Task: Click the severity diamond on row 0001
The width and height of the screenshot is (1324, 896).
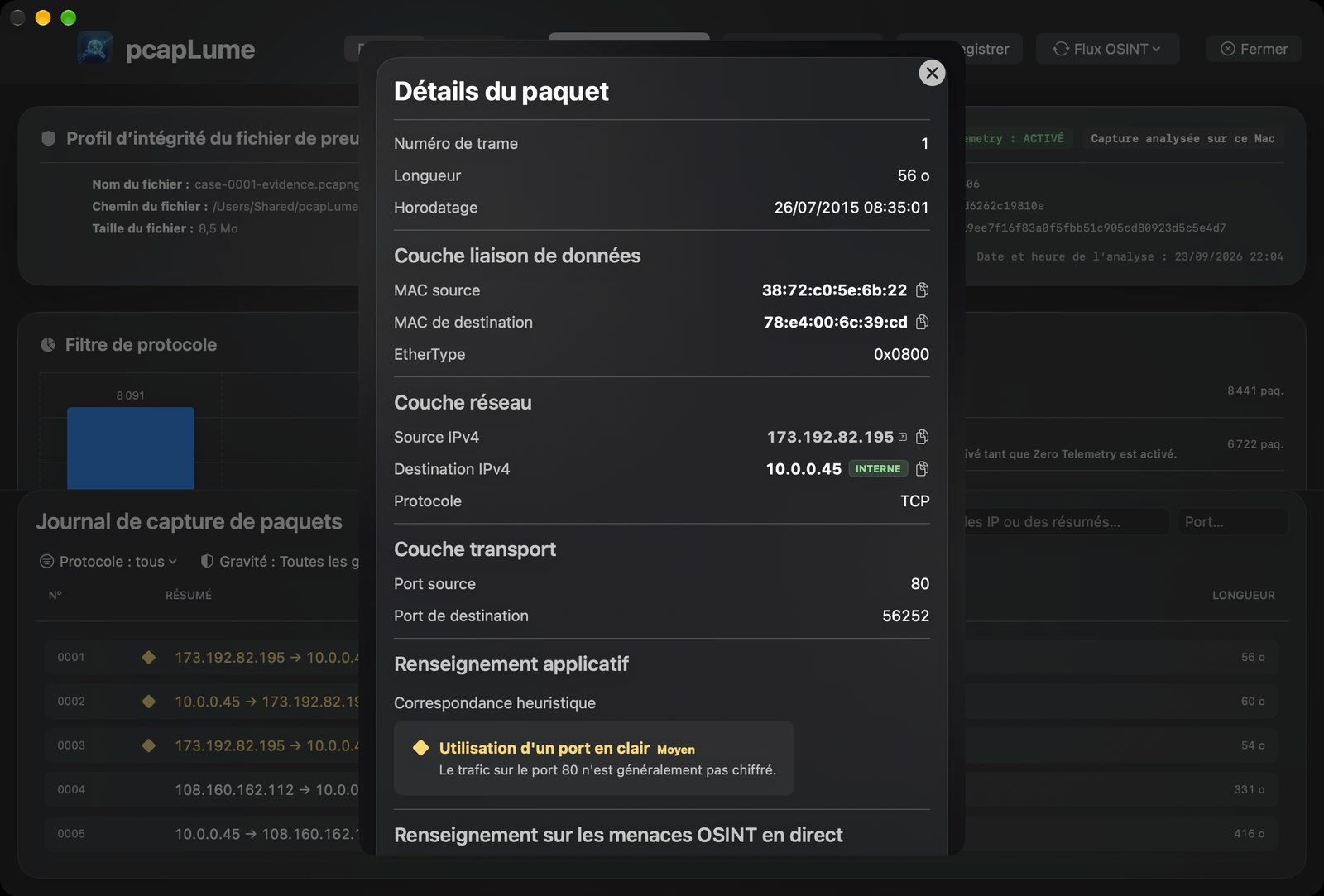Action: 149,658
